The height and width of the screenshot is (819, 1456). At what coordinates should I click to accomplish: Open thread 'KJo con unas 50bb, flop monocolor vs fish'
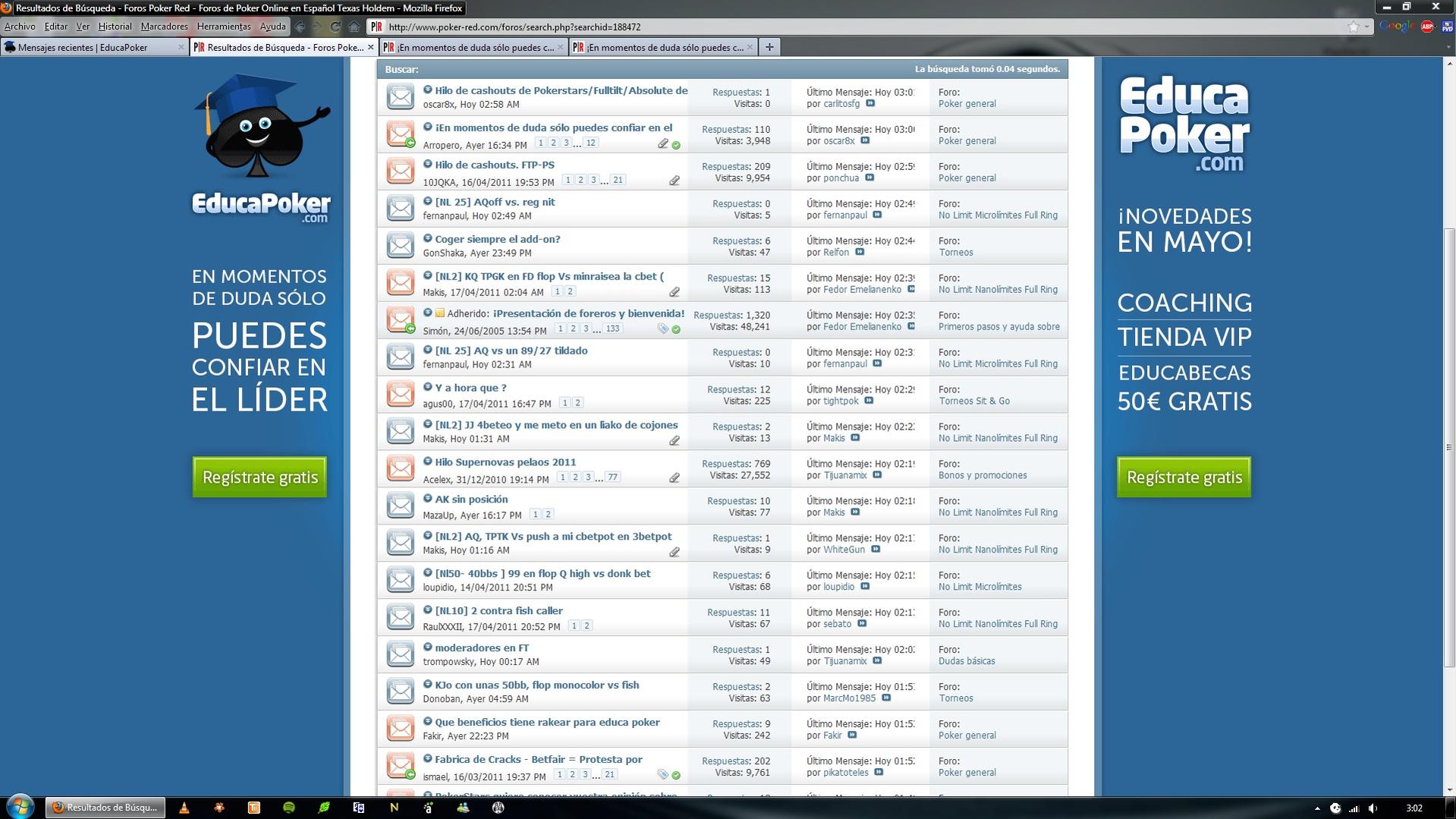coord(537,685)
